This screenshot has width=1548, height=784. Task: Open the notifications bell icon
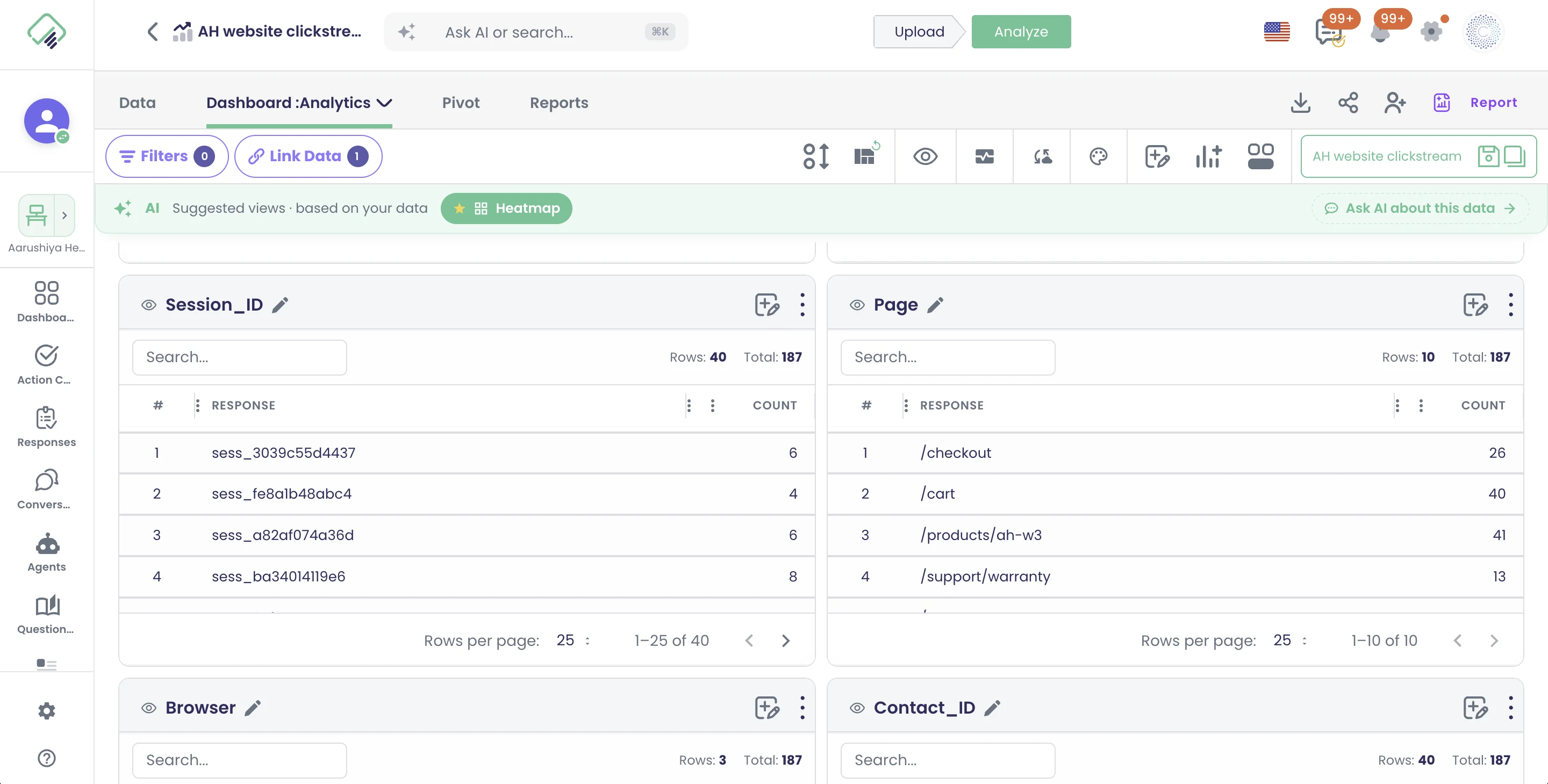[x=1380, y=31]
